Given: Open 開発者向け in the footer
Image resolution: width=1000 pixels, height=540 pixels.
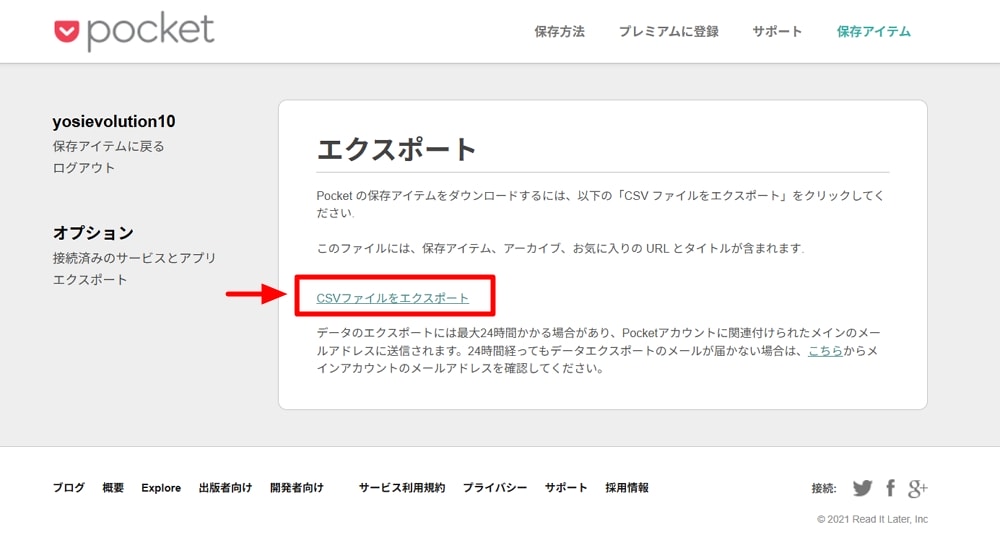Looking at the screenshot, I should [x=297, y=488].
